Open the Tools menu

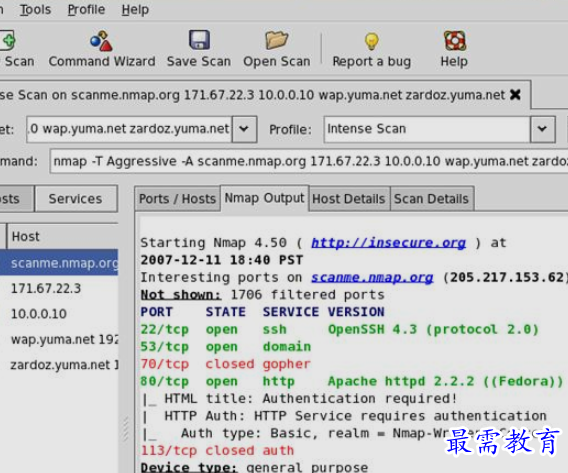coord(35,10)
